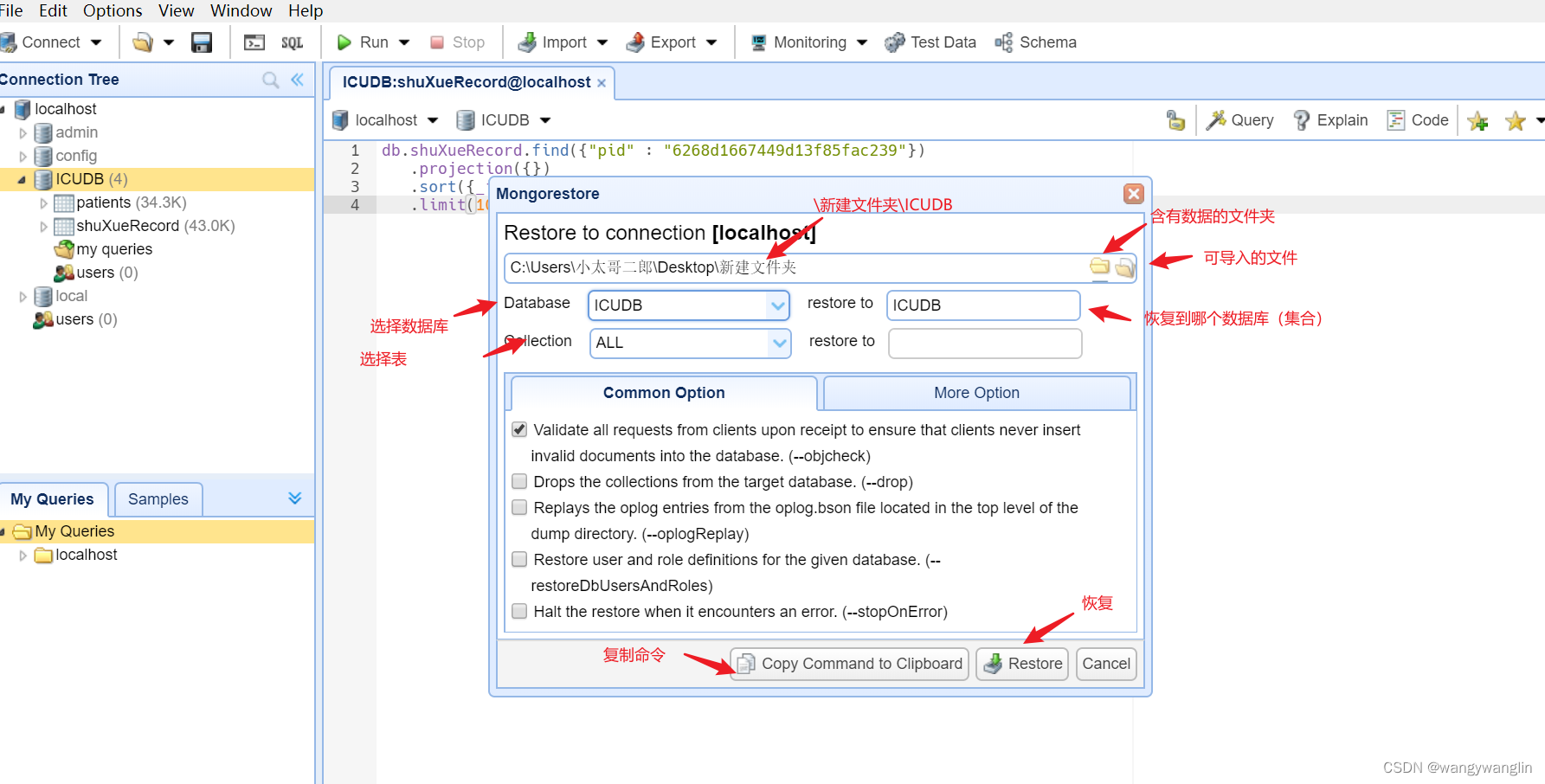Enable the restoreDbUsersAndRoles option

pyautogui.click(x=519, y=559)
